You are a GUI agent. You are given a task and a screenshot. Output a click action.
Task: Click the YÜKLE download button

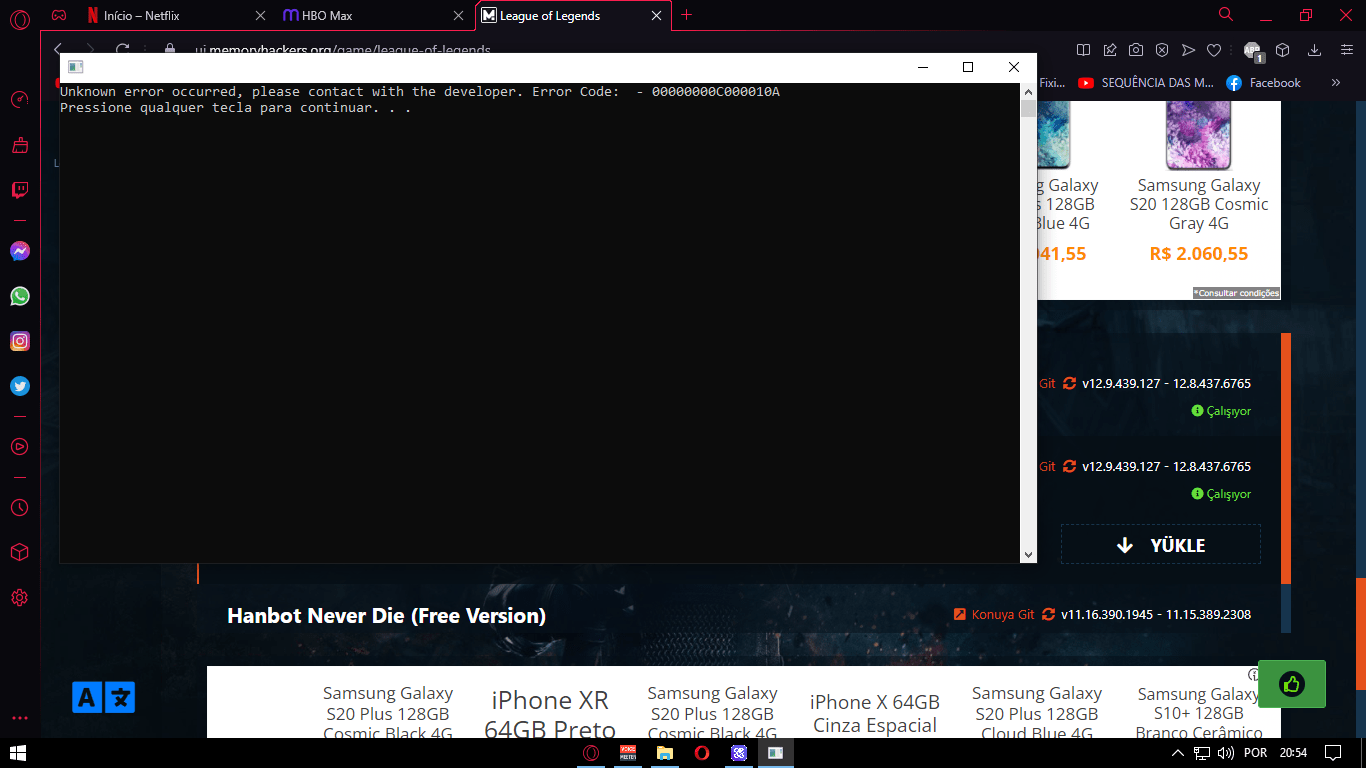[1161, 545]
